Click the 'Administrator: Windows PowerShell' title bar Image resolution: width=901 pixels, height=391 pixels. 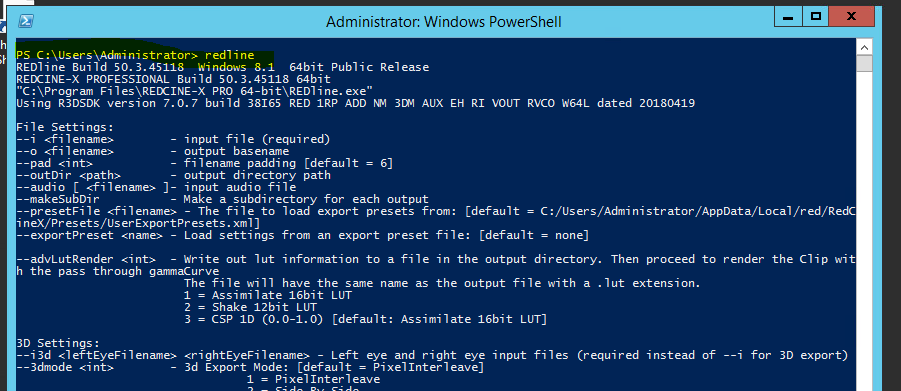444,22
